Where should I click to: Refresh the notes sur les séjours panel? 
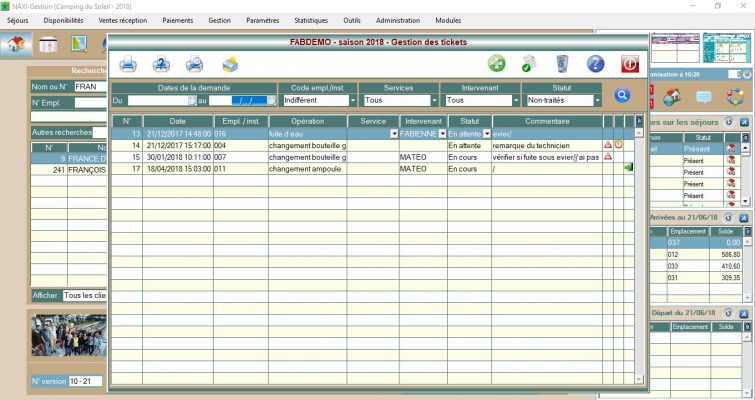pos(729,122)
